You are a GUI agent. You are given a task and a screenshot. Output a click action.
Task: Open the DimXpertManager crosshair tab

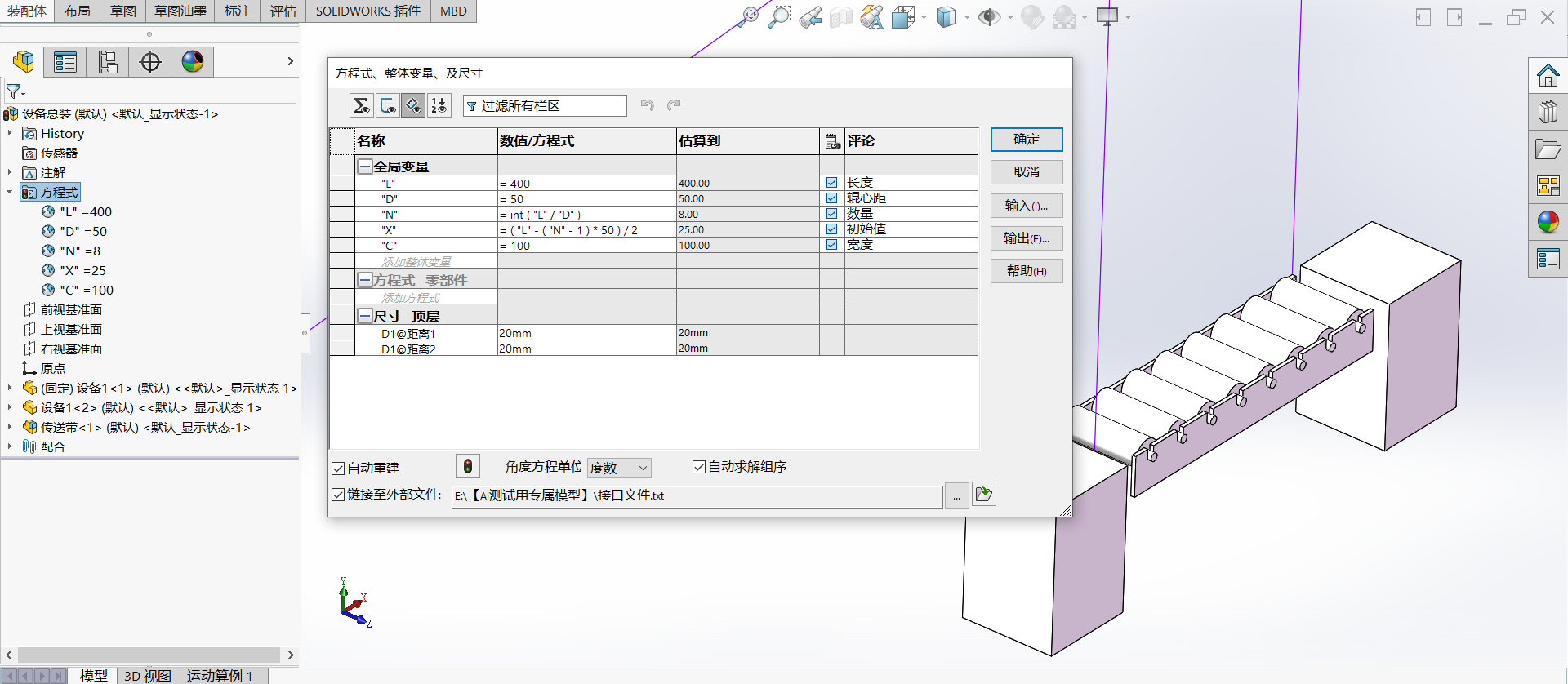point(150,62)
